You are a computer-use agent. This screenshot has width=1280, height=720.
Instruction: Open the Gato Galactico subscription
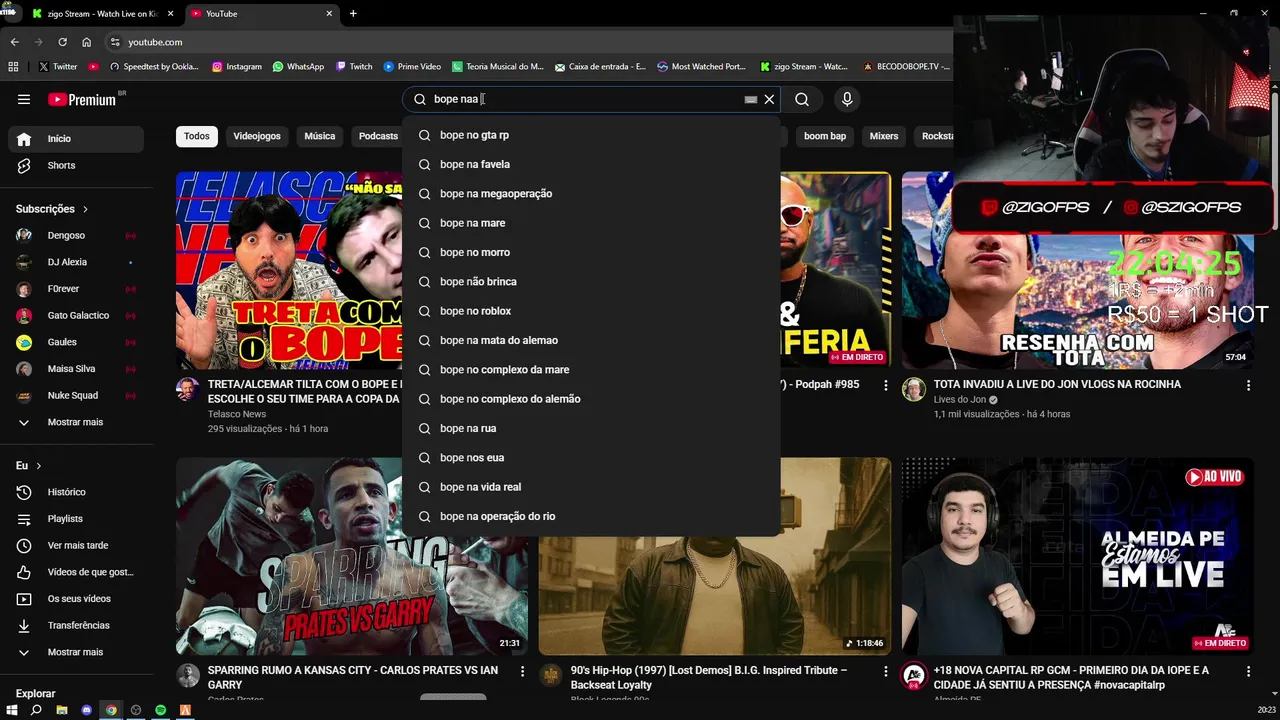point(76,315)
